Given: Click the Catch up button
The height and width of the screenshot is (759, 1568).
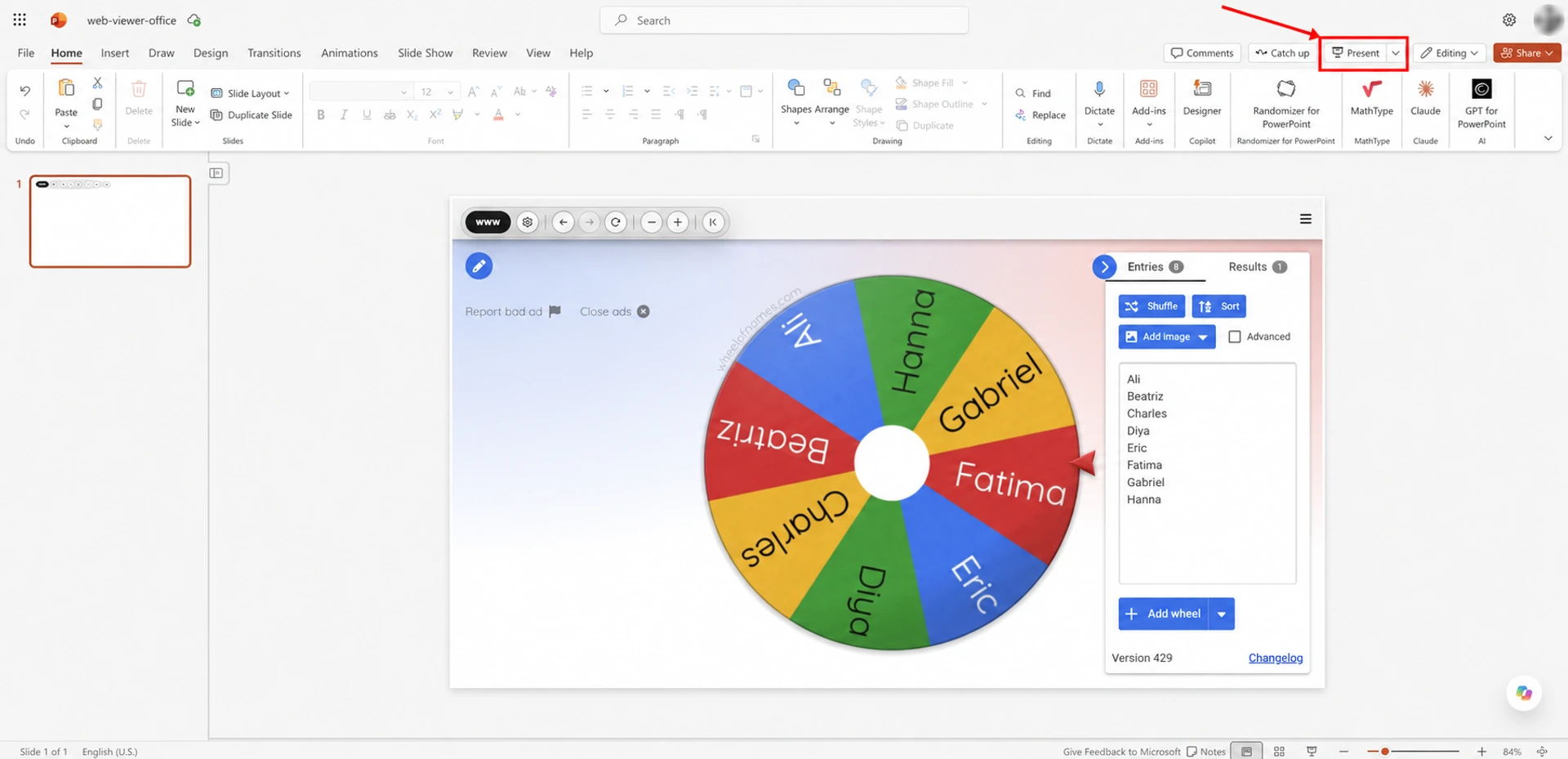Looking at the screenshot, I should pyautogui.click(x=1282, y=53).
